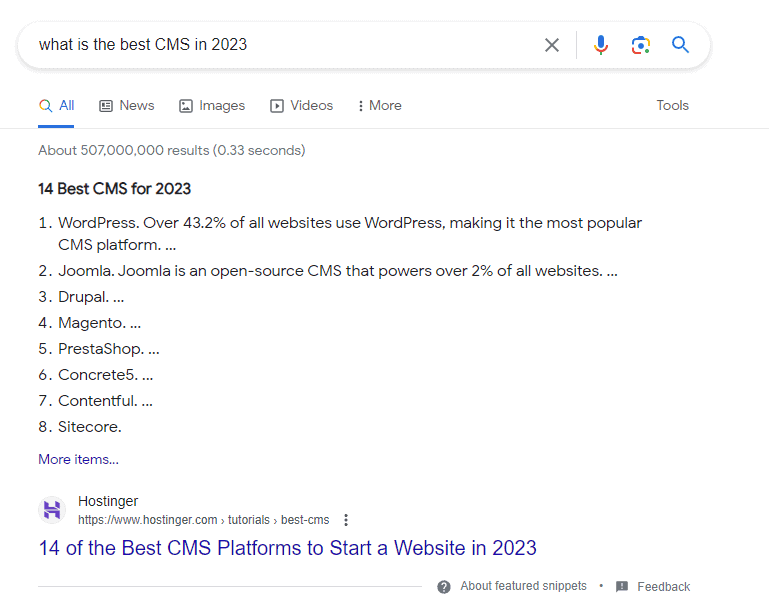
Task: Click the Hostinger site favicon
Action: pos(52,510)
